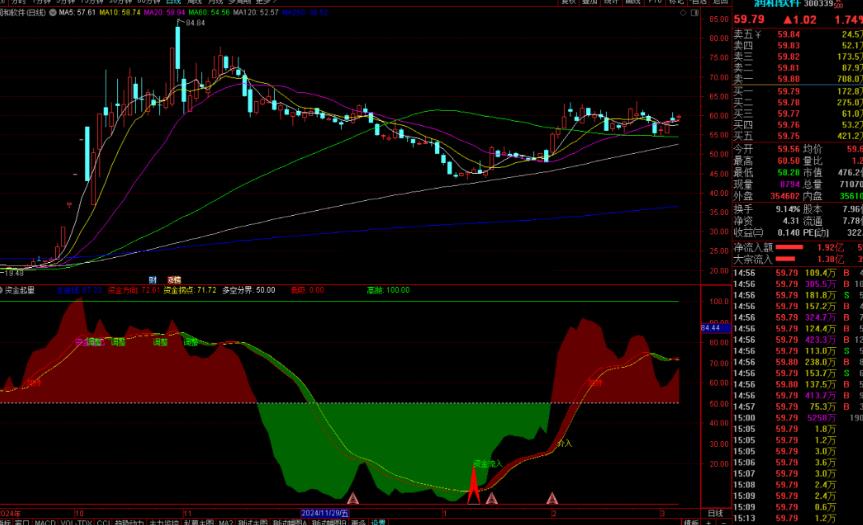Click the 买五 59.75 bid row
Screen dimensions: 863x525
(x=798, y=136)
